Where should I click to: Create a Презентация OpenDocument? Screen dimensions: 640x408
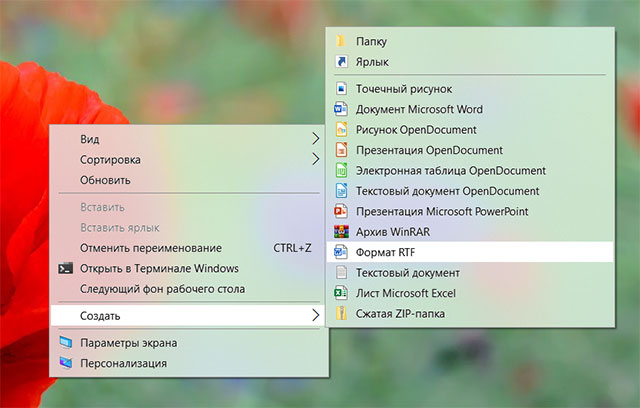(470, 150)
